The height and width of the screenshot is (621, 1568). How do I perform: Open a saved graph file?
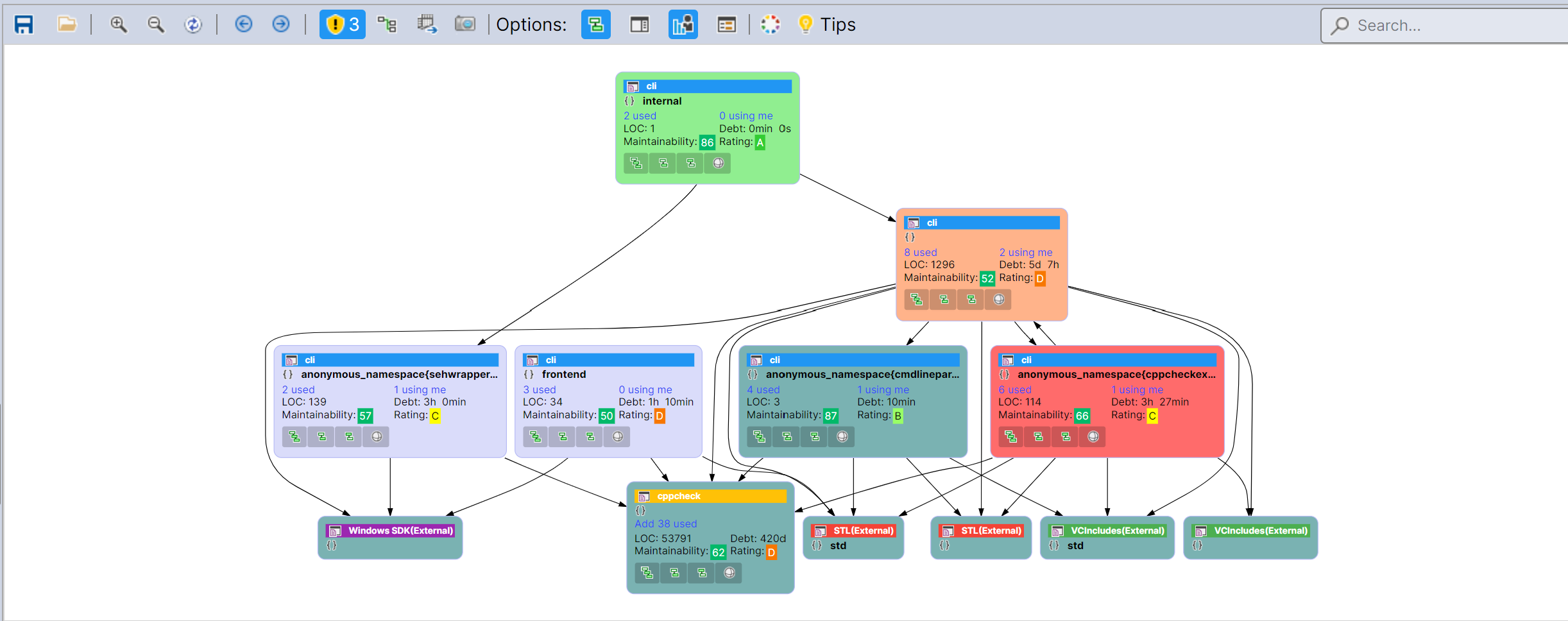(x=67, y=24)
